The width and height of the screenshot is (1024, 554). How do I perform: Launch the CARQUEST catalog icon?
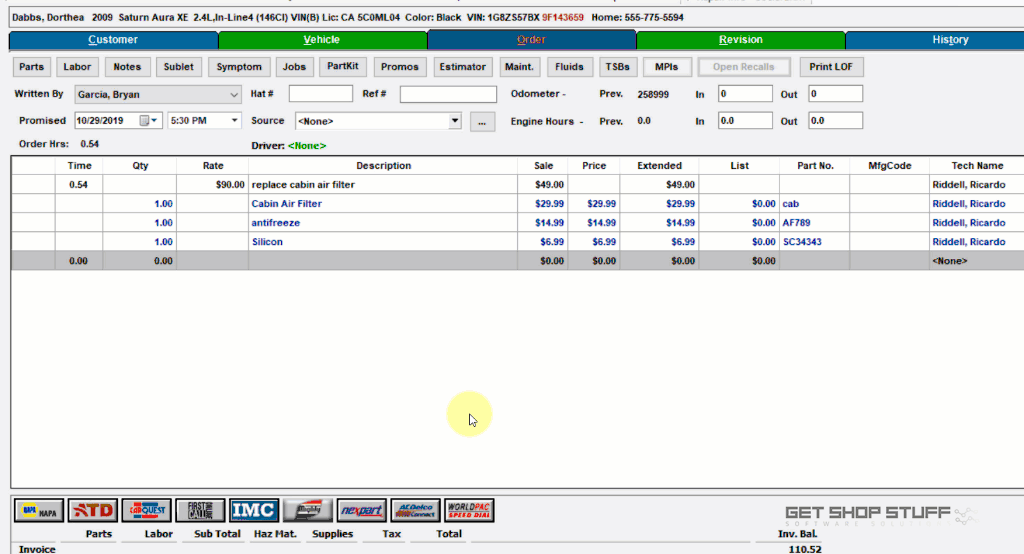pos(147,511)
